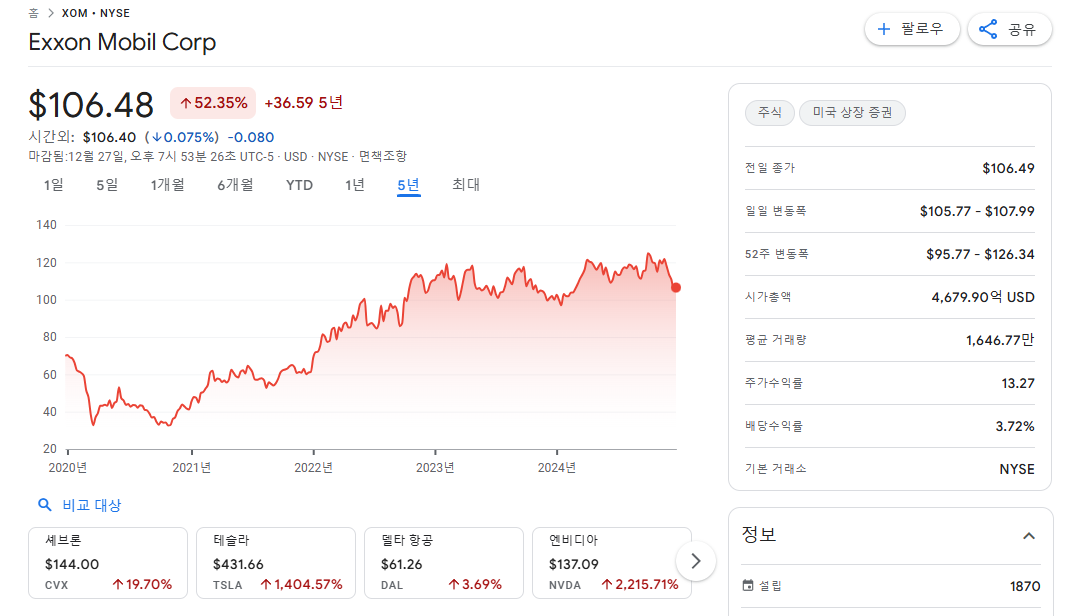Click the after-hours price $106.40
The width and height of the screenshot is (1083, 616).
tap(109, 137)
